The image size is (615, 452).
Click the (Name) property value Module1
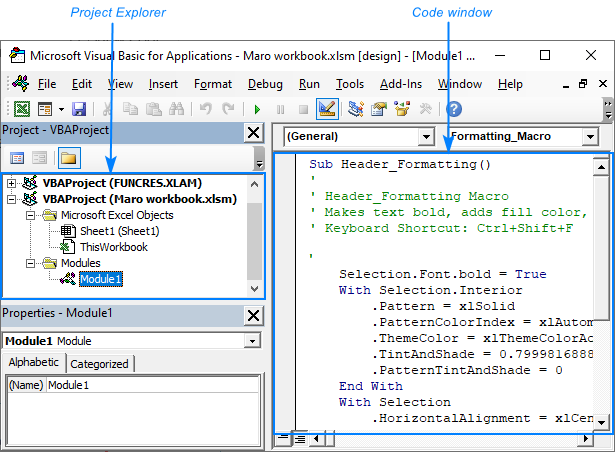pos(153,385)
